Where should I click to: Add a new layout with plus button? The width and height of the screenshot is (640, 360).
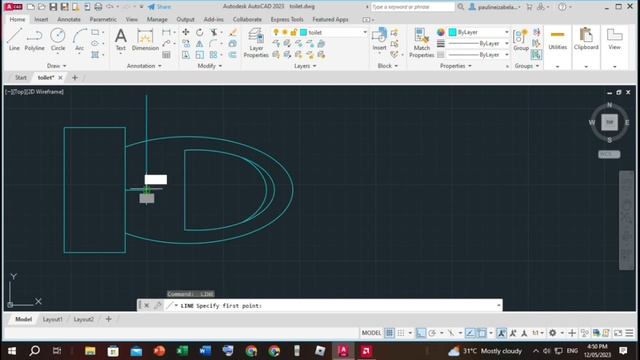tap(109, 319)
